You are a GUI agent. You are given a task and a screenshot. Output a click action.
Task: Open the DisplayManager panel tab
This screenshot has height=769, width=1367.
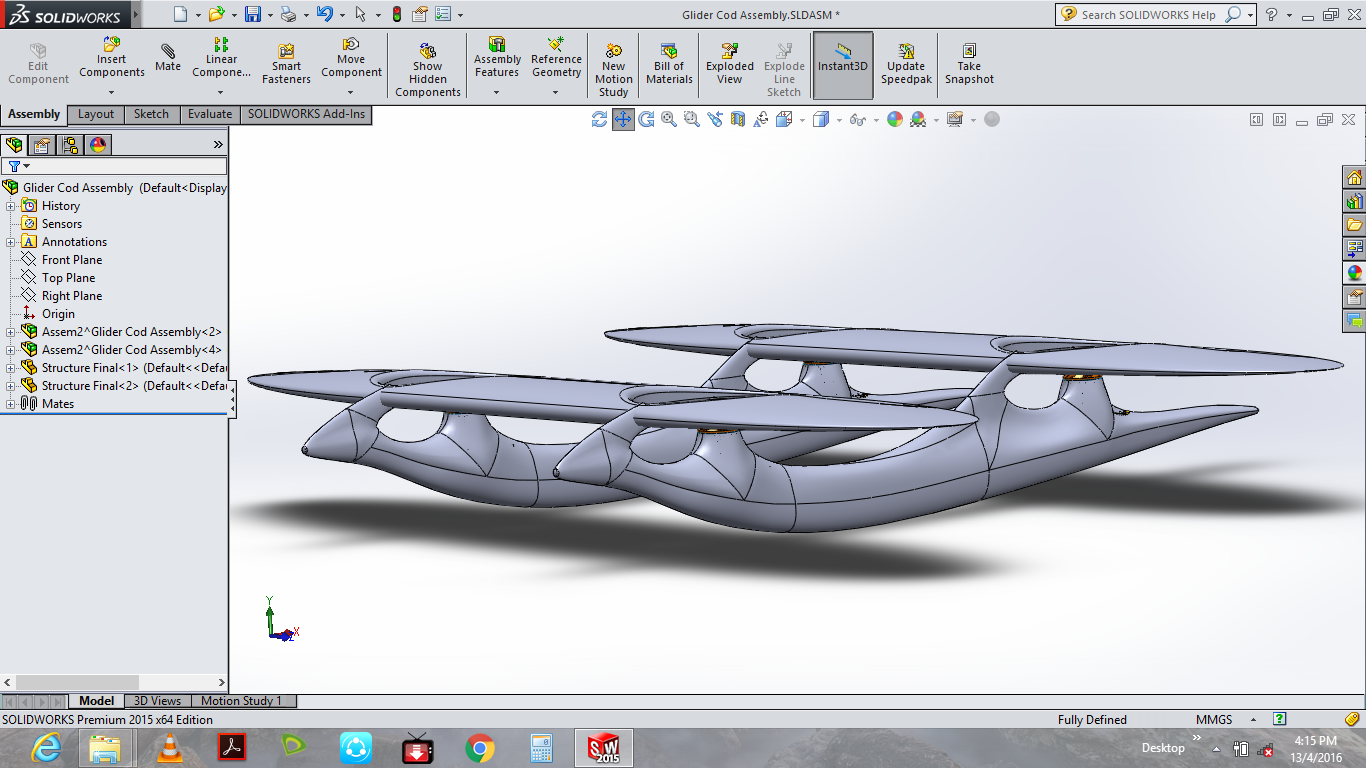(x=97, y=145)
